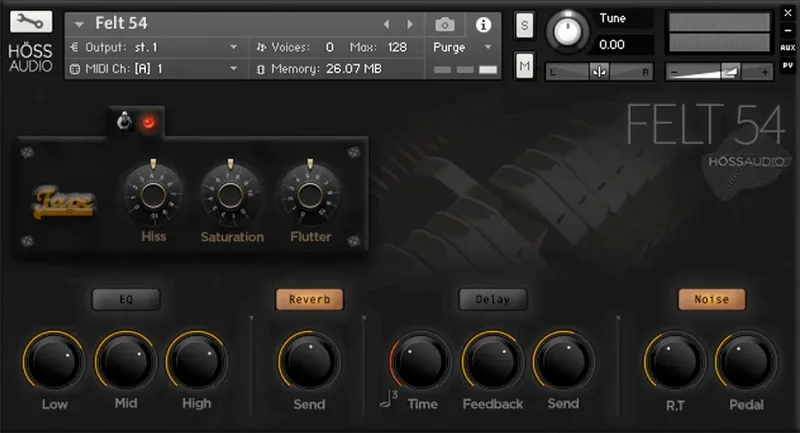800x433 pixels.
Task: Click the pan slider center handle
Action: click(599, 72)
